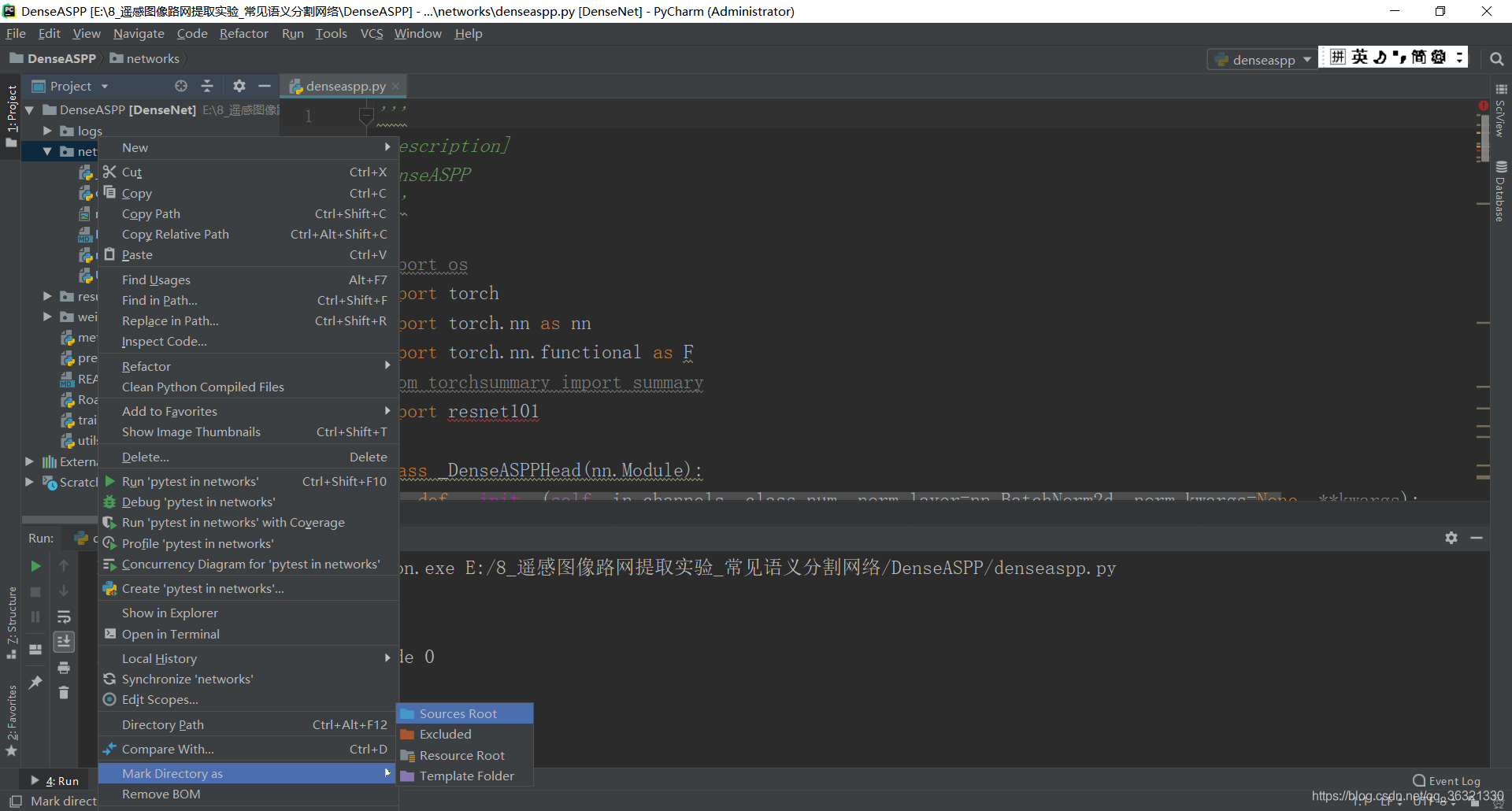This screenshot has height=811, width=1512.
Task: Open Run panel settings gear icon
Action: coord(1451,538)
